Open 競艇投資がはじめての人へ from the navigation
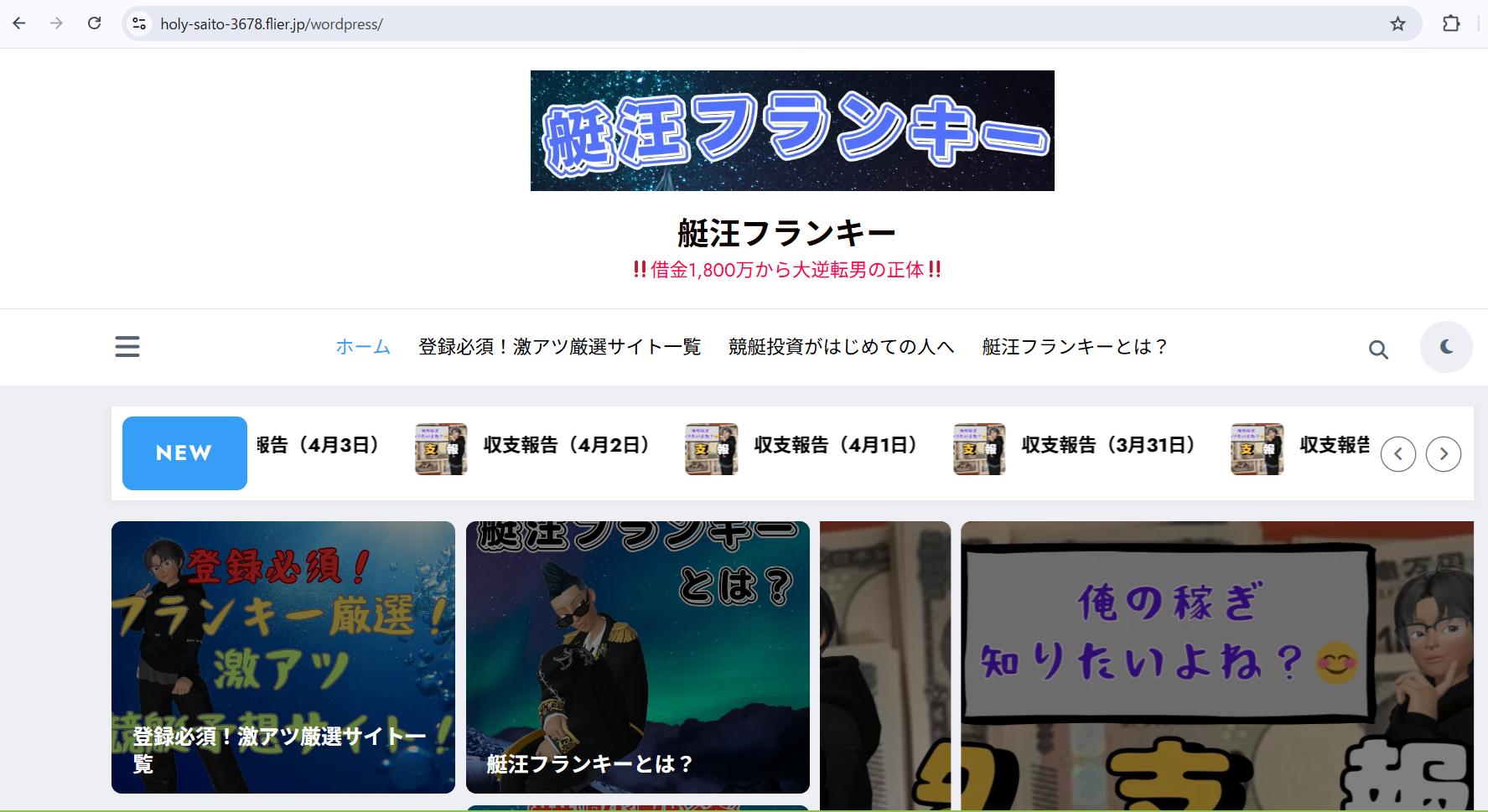This screenshot has width=1488, height=812. coord(841,346)
